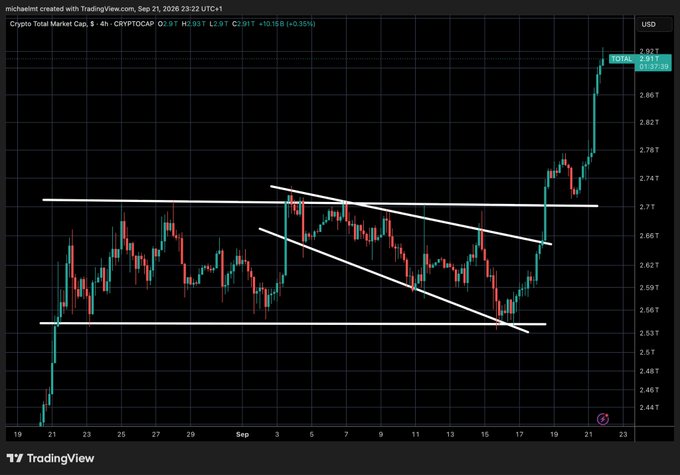680x475 pixels.
Task: Click the low value L2.9T
Action: [x=219, y=24]
